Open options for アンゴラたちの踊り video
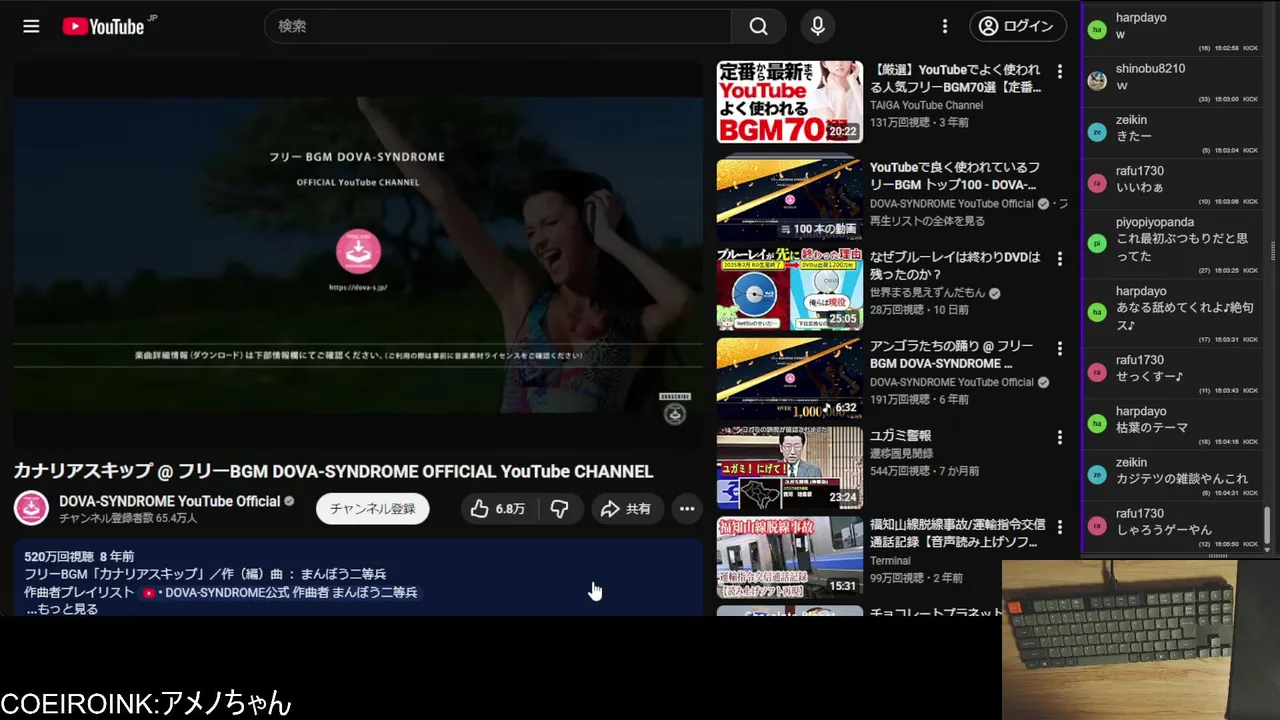This screenshot has width=1280, height=720. (1060, 348)
